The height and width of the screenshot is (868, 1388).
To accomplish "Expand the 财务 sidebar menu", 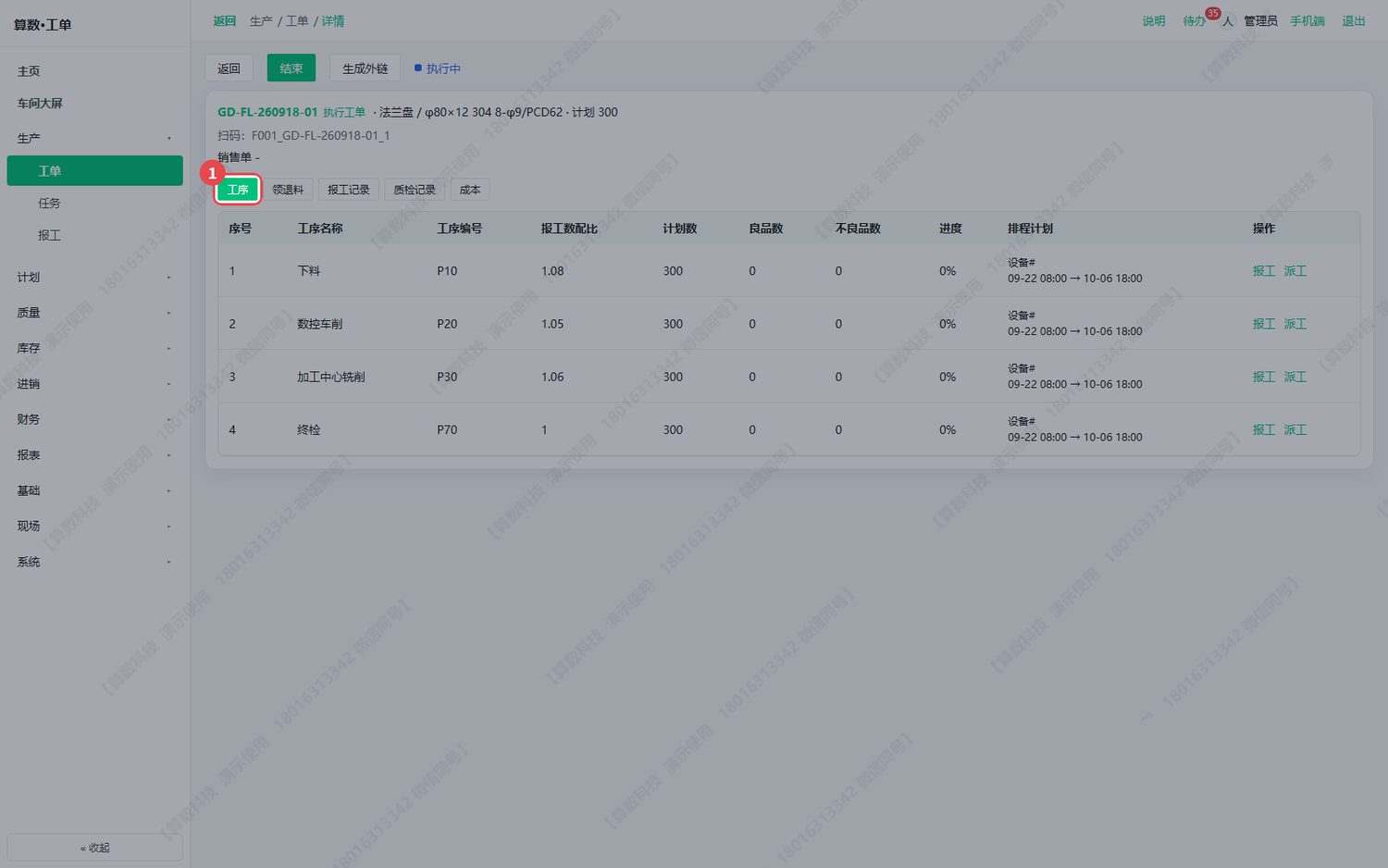I will coord(94,419).
